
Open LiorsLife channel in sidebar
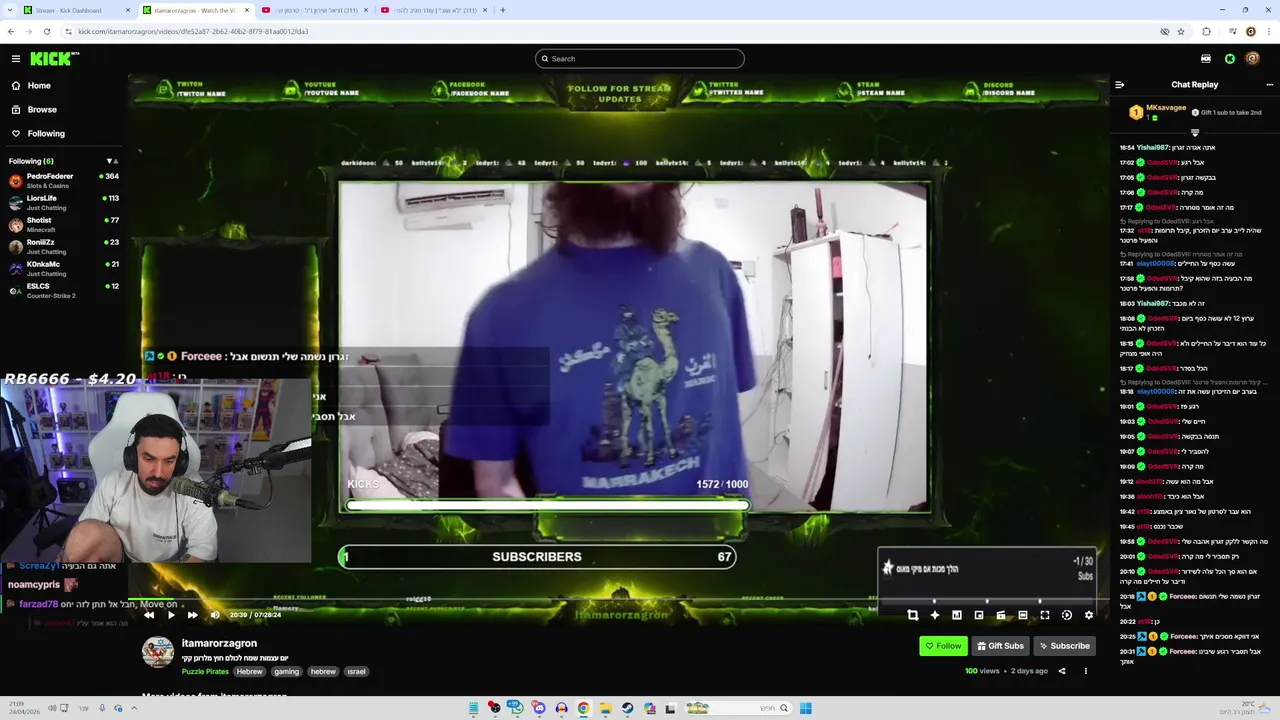[62, 202]
